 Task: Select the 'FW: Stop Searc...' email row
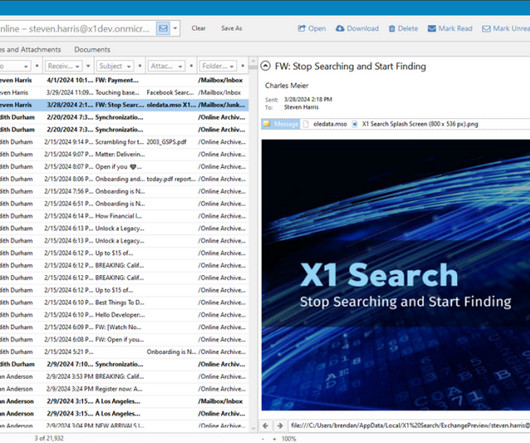coord(124,105)
